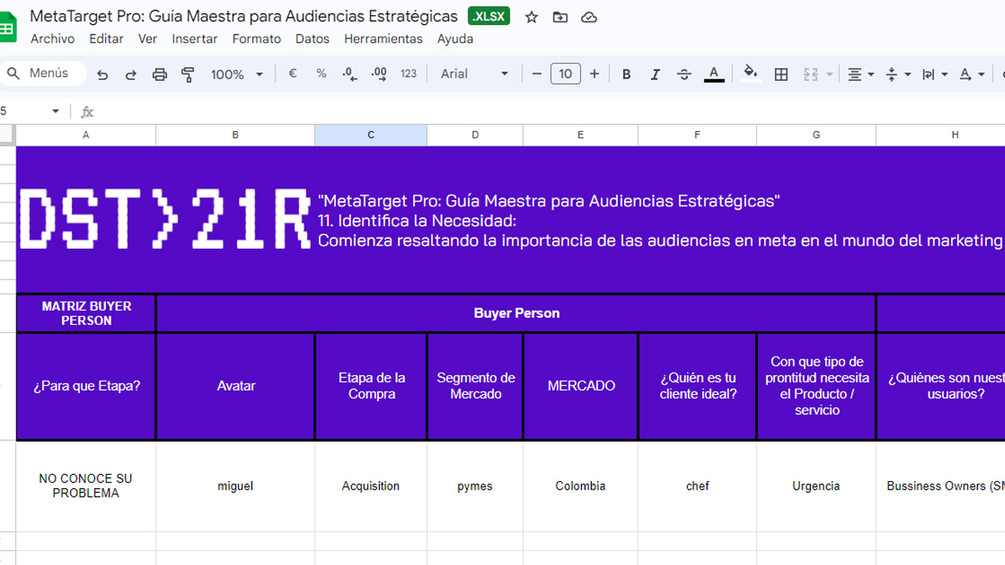The width and height of the screenshot is (1005, 565).
Task: Toggle italic formatting
Action: tap(655, 74)
